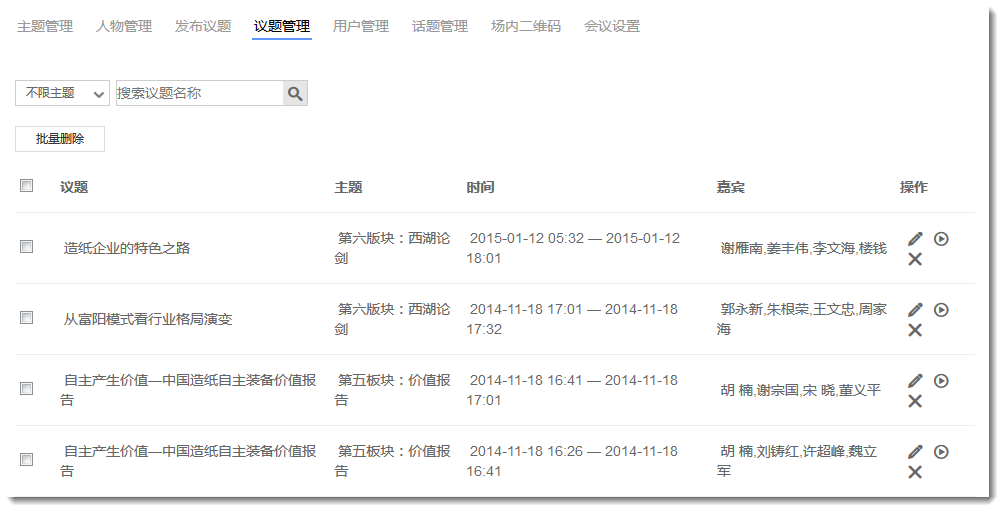Delete the 从富阳模式看行业格局演变 row with X
Screen dimensions: 1004x512
(x=915, y=331)
